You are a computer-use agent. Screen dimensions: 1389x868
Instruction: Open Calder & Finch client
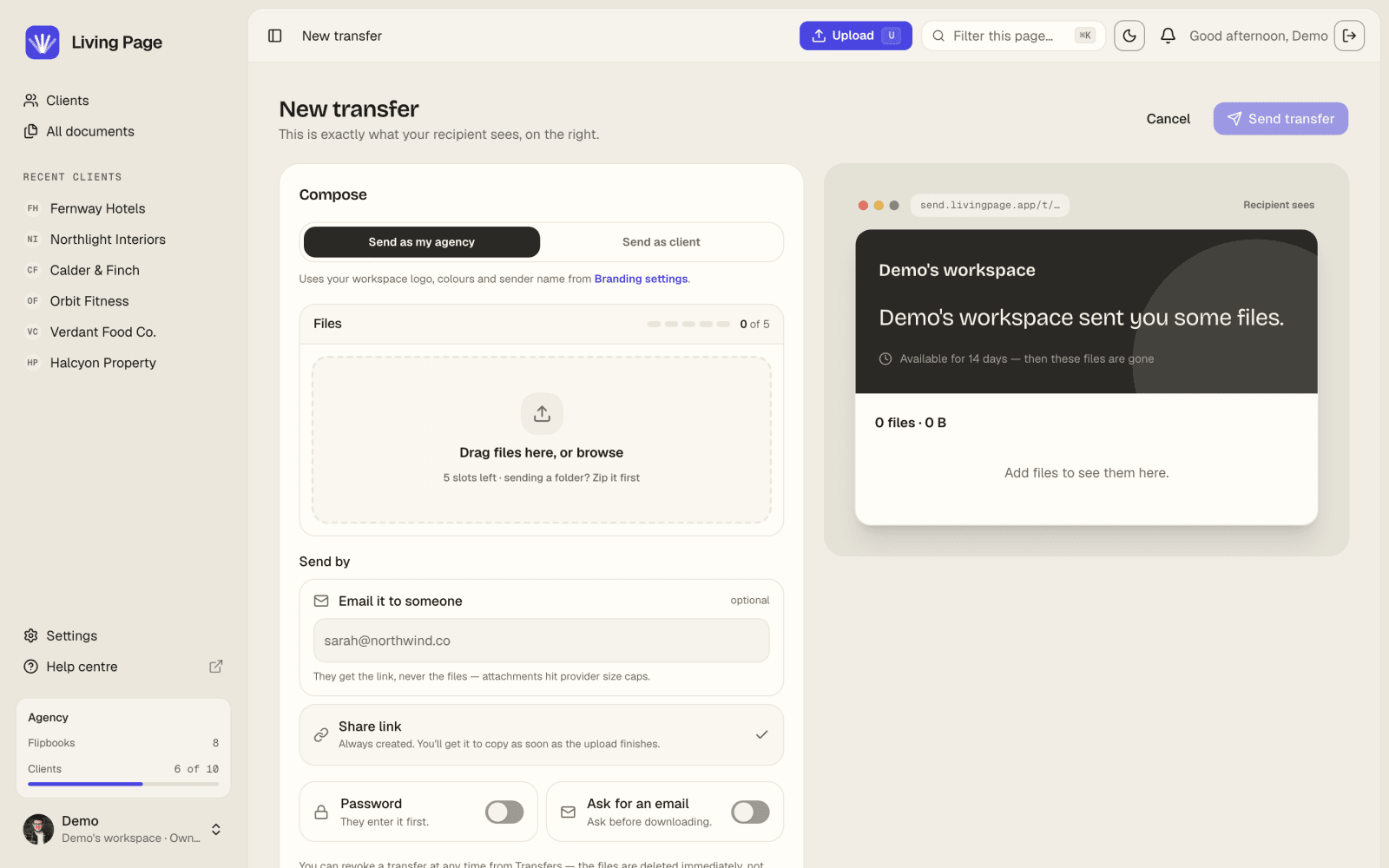point(123,270)
